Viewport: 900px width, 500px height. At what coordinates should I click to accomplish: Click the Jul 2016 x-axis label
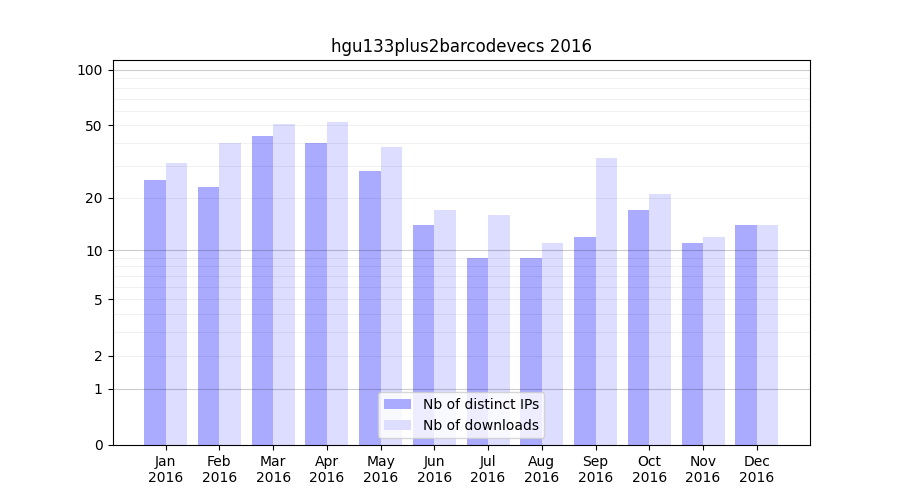(x=488, y=469)
